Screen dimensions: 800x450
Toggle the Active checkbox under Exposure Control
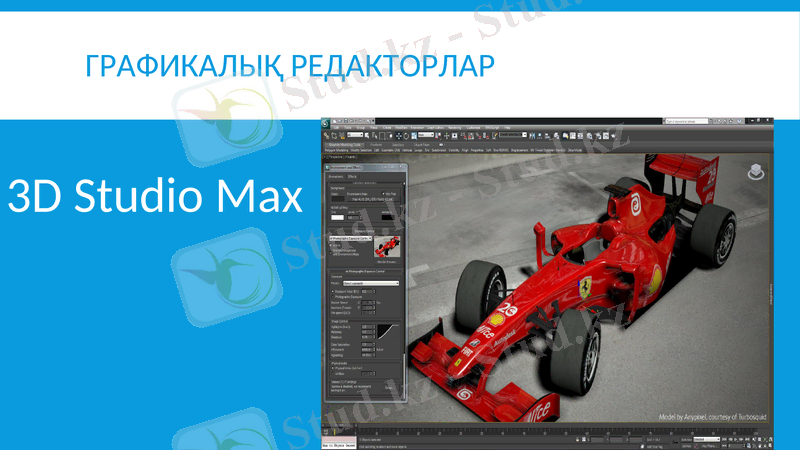(331, 245)
